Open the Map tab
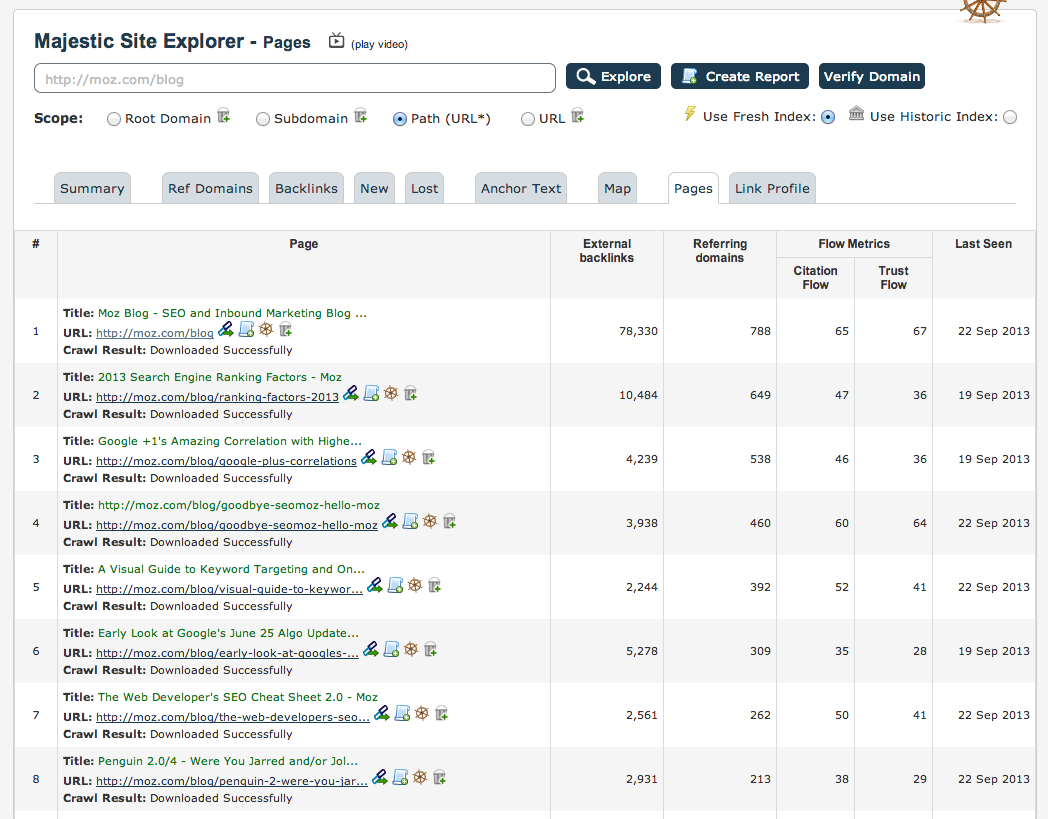The width and height of the screenshot is (1048, 819). (x=618, y=188)
